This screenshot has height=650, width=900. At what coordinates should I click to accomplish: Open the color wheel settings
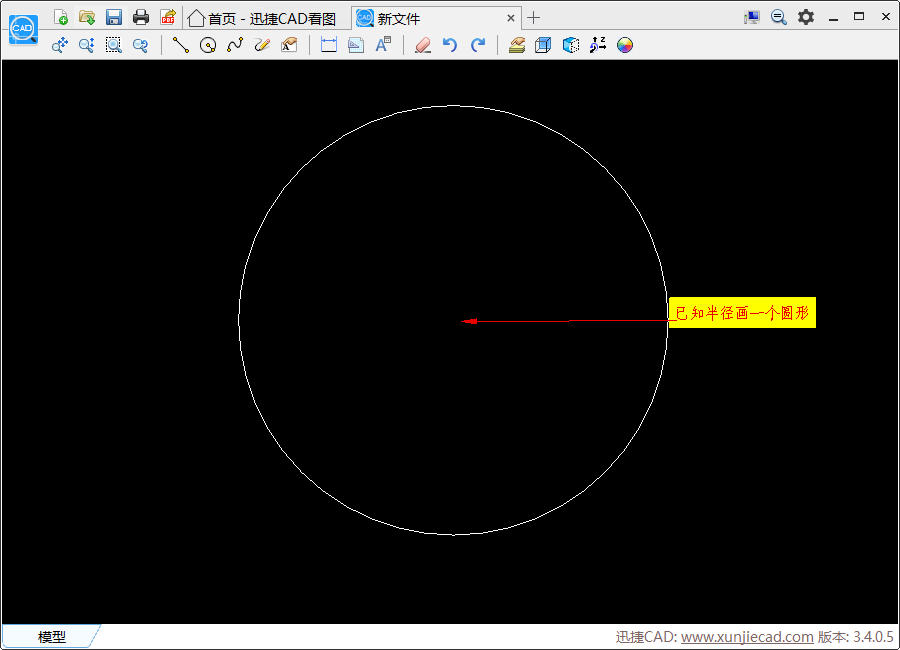pos(624,45)
